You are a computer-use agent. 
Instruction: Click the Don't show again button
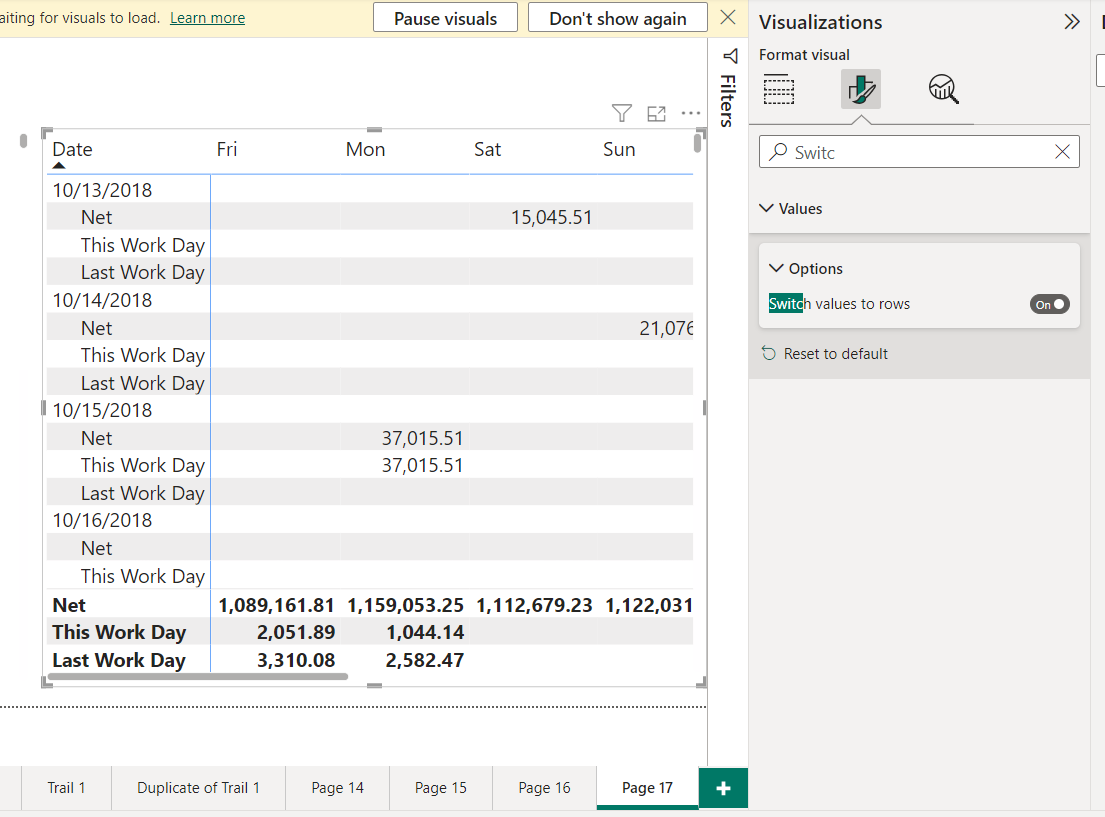click(617, 18)
